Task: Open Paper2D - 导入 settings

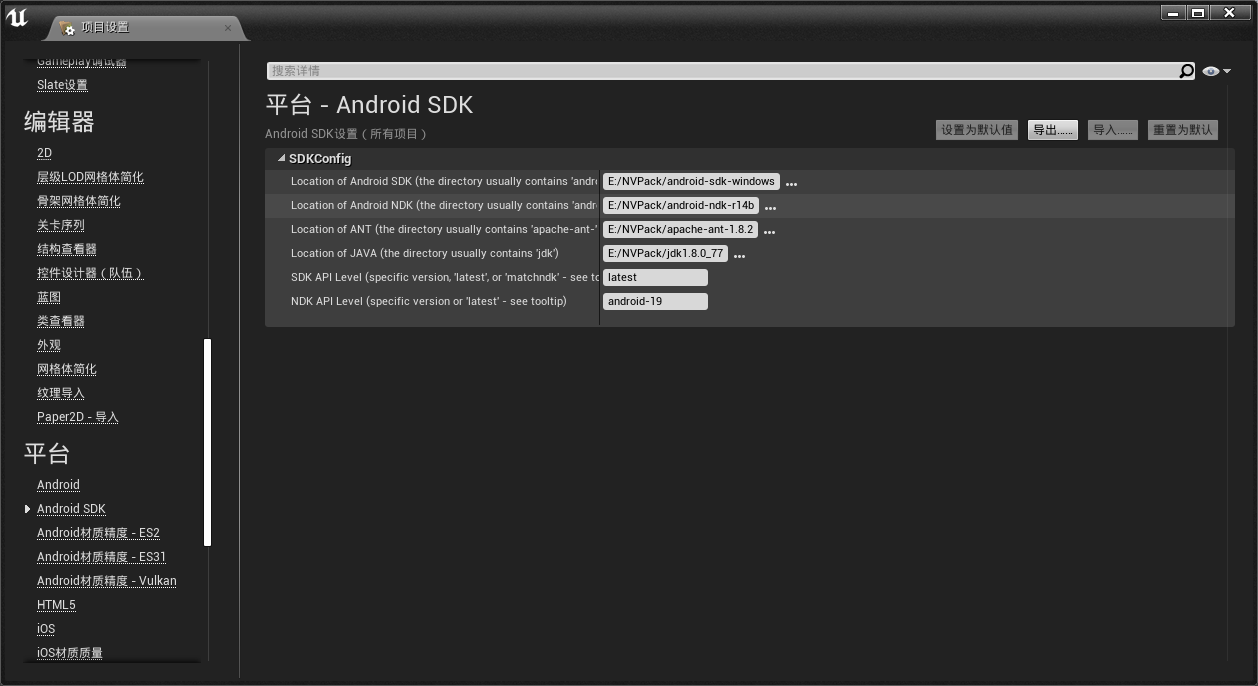Action: [x=78, y=417]
